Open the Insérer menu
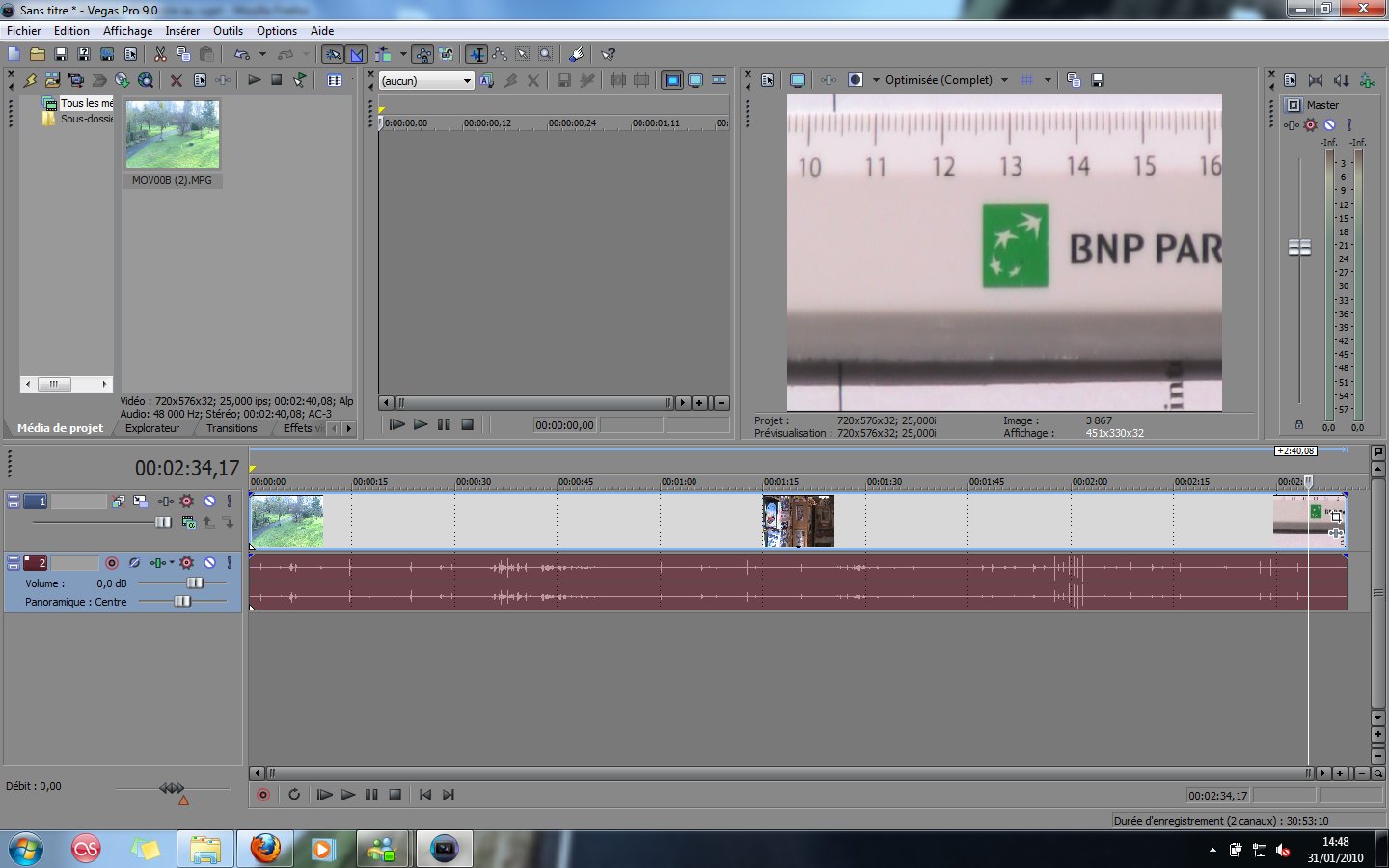Viewport: 1389px width, 868px height. pos(182,31)
